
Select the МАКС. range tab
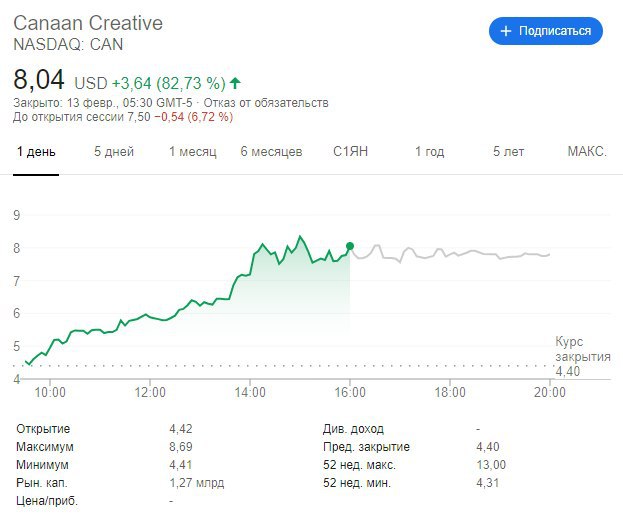click(586, 152)
